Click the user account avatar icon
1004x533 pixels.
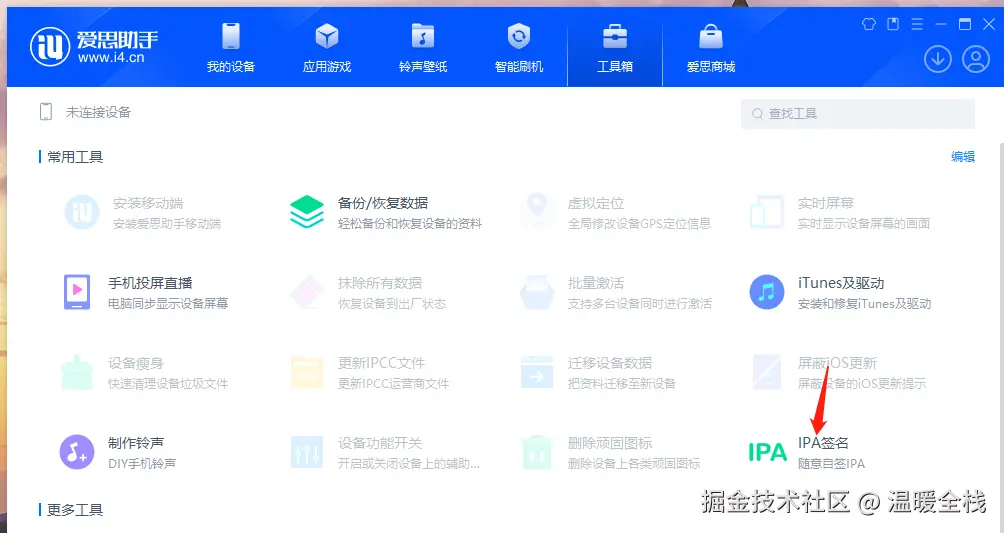coord(976,59)
